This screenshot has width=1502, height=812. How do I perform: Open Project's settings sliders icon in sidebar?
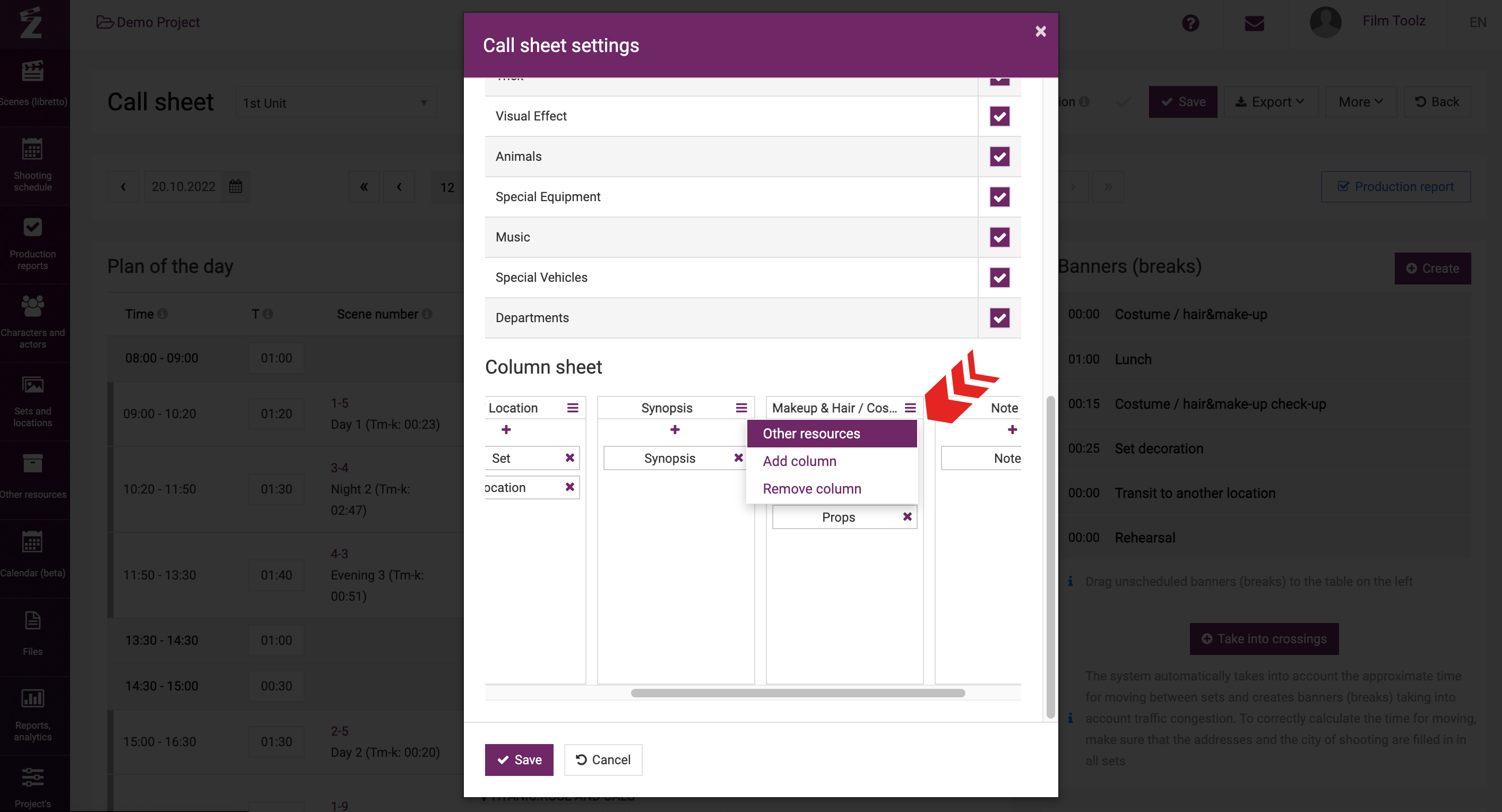pos(33,777)
